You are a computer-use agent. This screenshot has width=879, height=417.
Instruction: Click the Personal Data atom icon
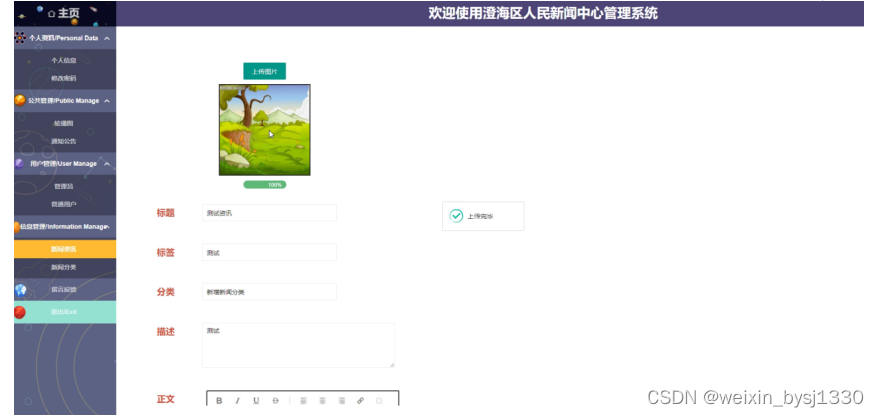click(20, 38)
